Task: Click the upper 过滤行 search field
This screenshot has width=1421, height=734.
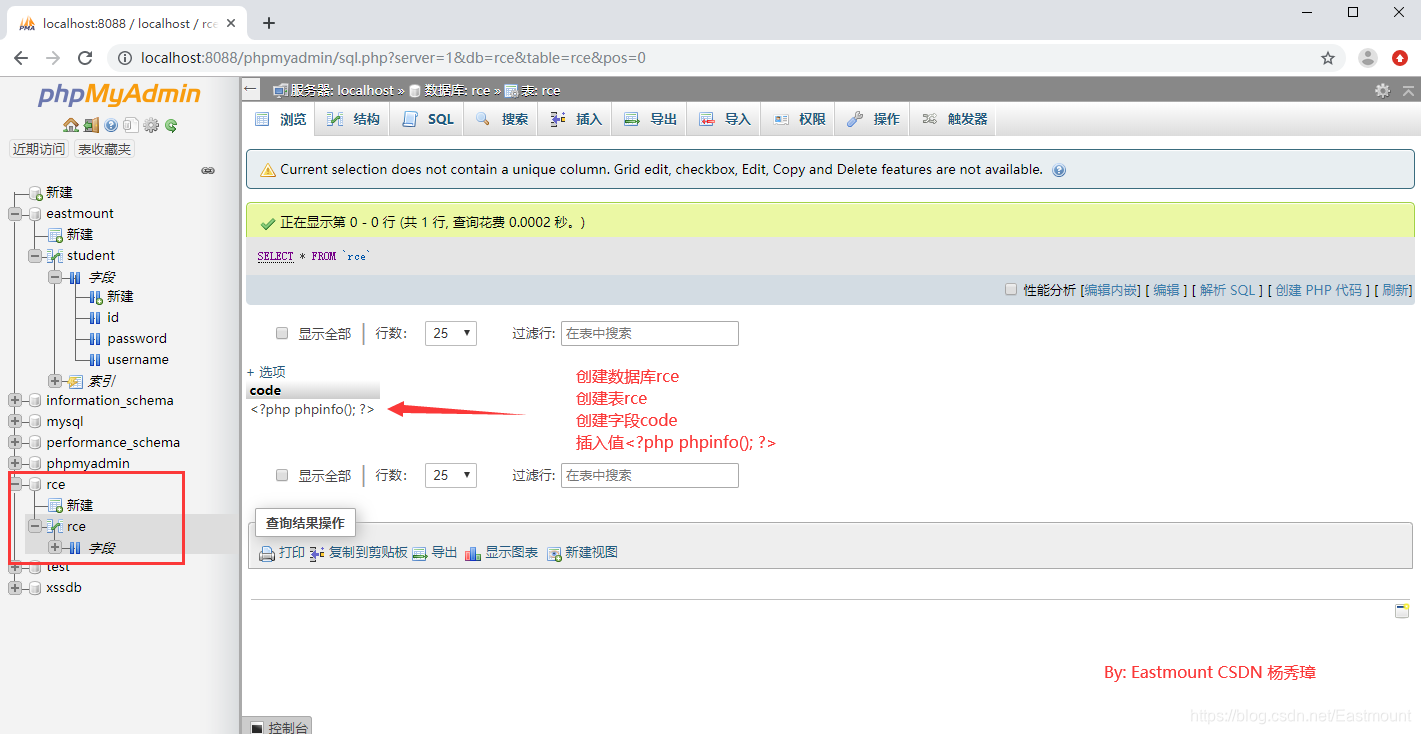Action: tap(650, 333)
